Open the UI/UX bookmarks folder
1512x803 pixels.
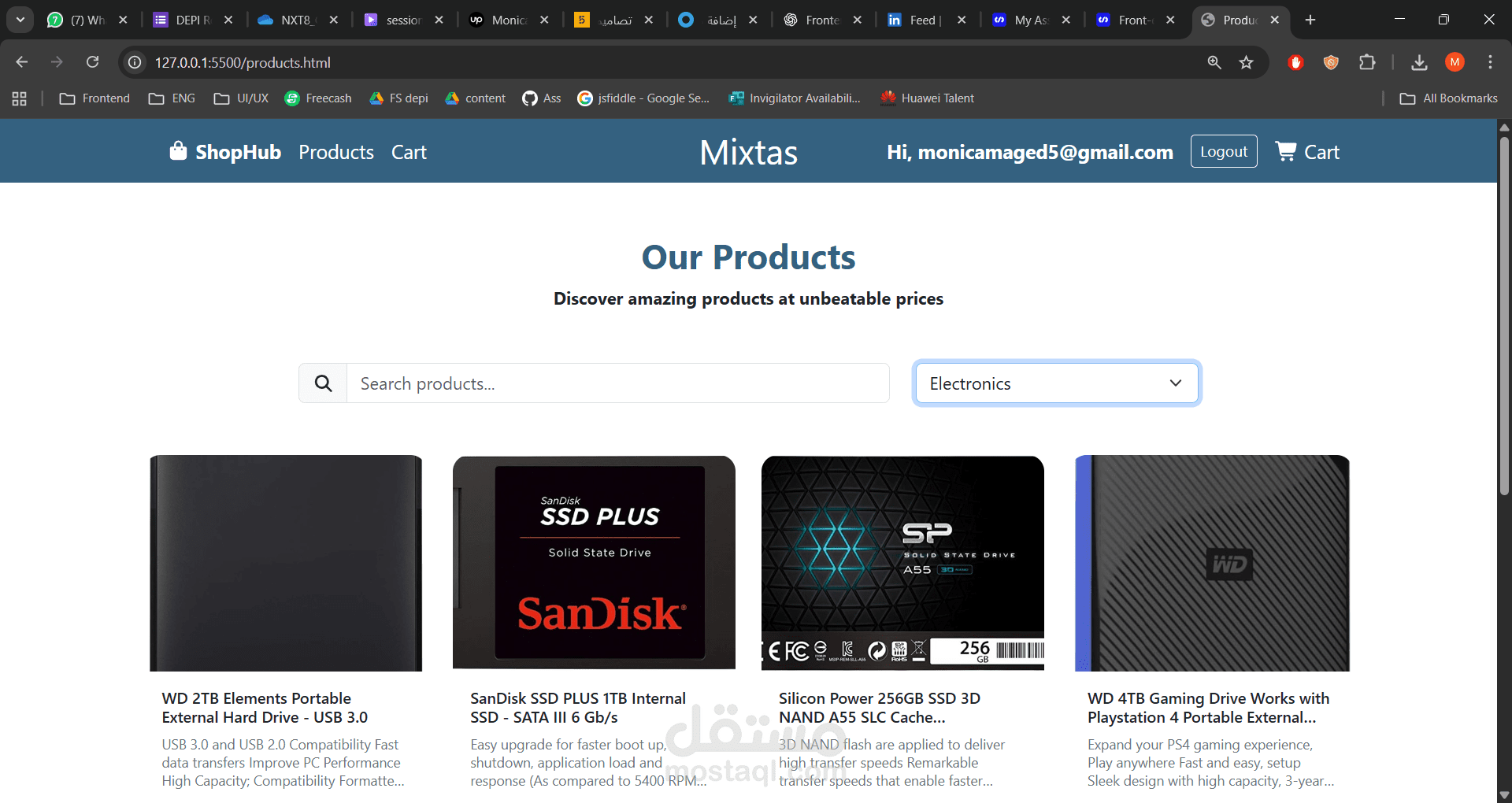241,98
